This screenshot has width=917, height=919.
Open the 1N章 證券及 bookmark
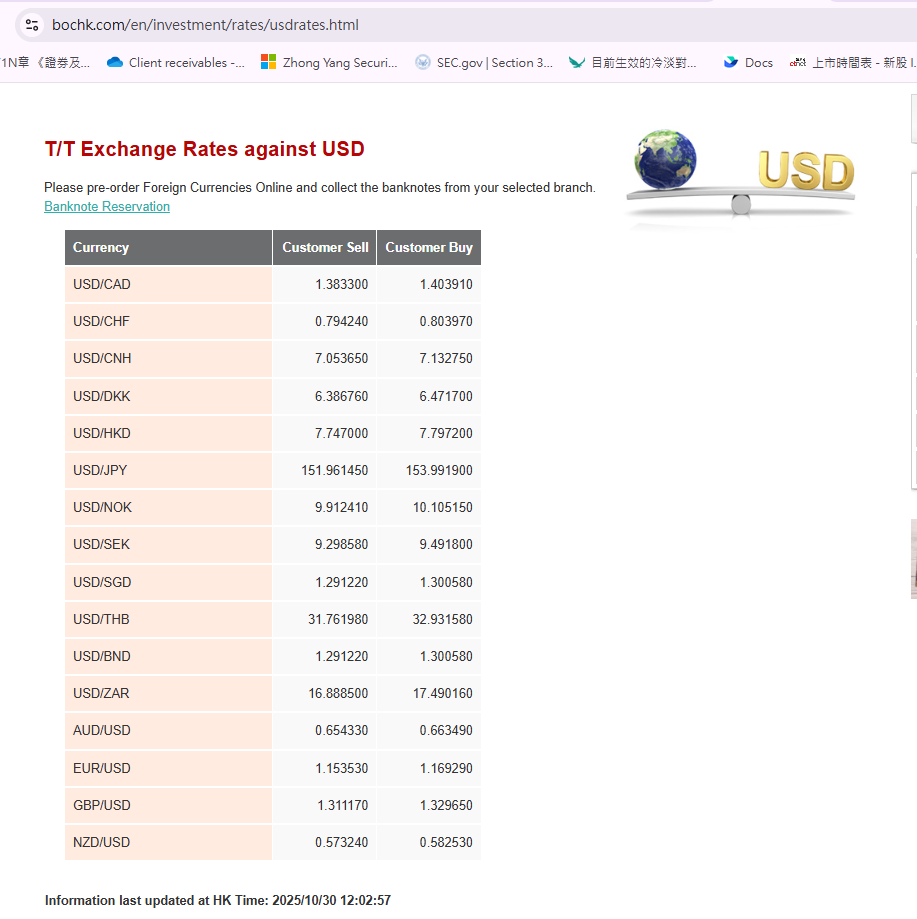click(45, 62)
